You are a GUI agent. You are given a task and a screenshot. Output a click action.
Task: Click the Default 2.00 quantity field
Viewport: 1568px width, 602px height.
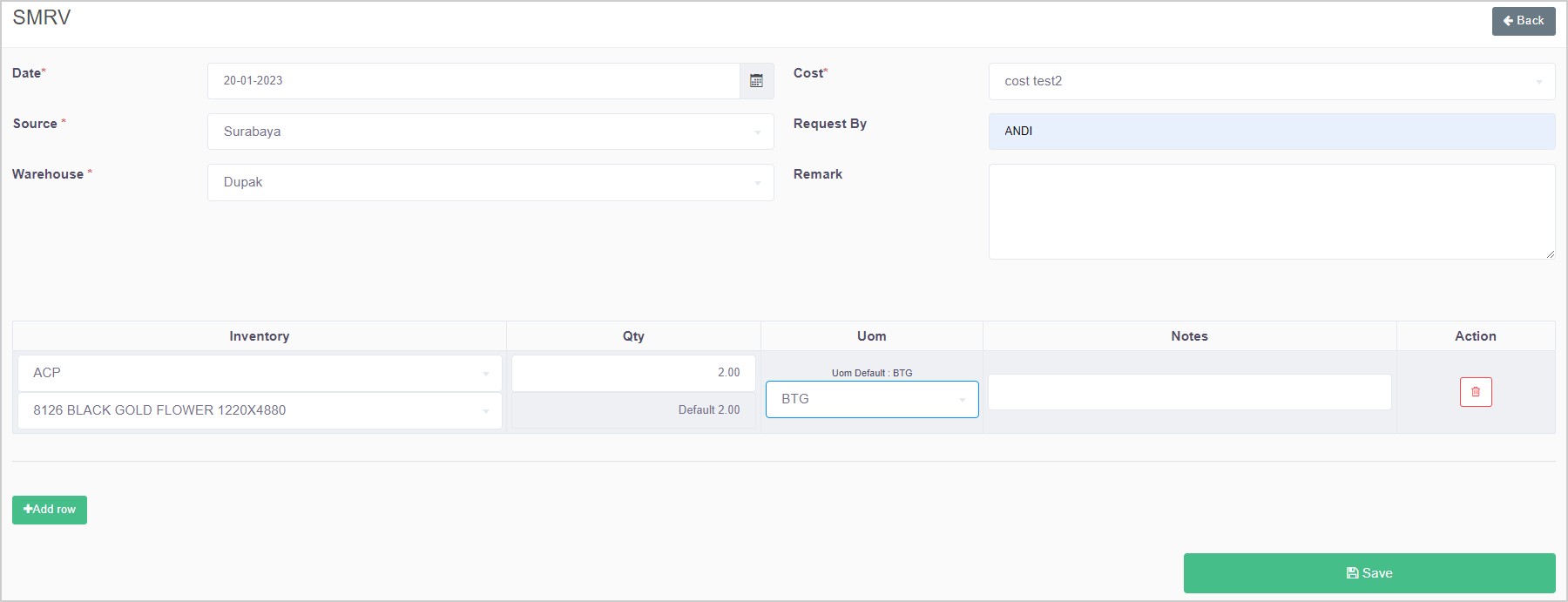(x=633, y=410)
